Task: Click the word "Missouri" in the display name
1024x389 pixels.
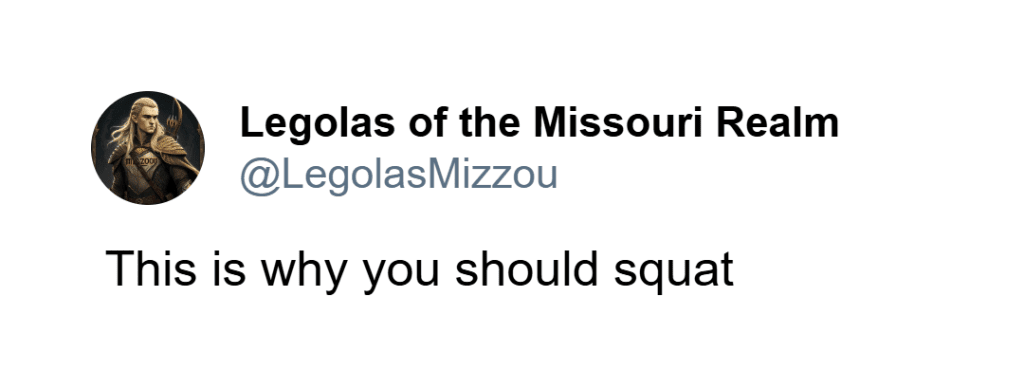Action: point(618,123)
